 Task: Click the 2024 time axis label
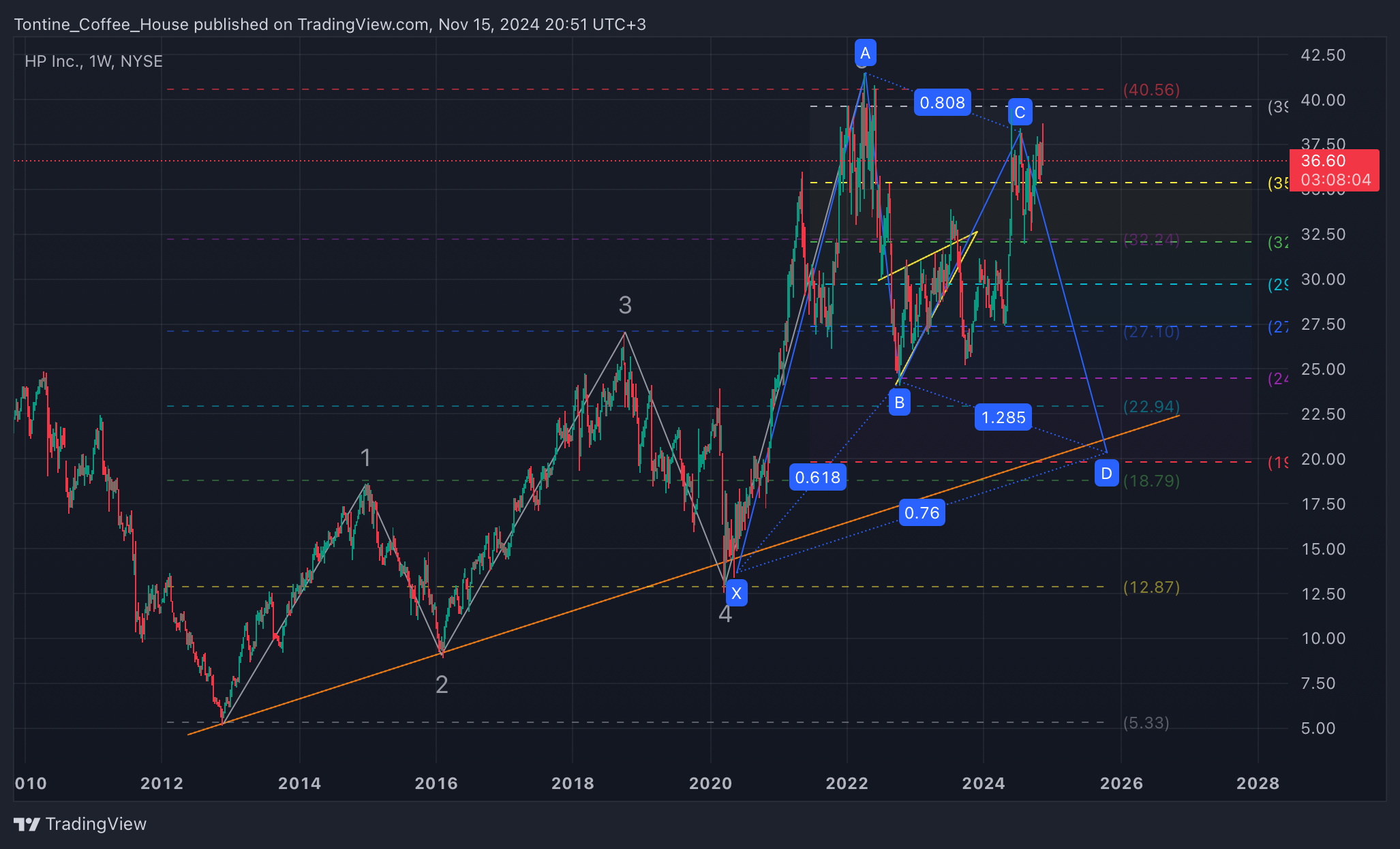(x=984, y=784)
